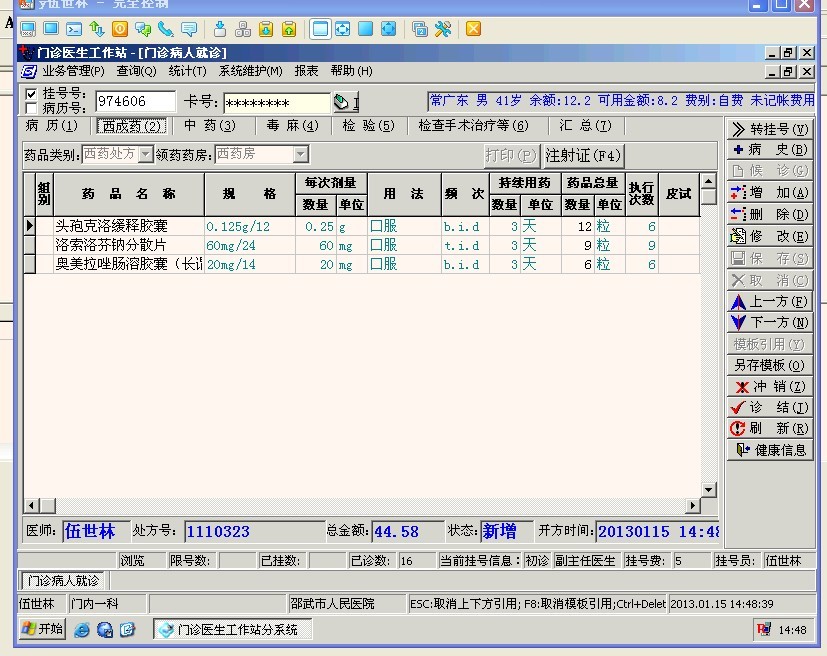Click the 修改(E) button

coord(770,236)
